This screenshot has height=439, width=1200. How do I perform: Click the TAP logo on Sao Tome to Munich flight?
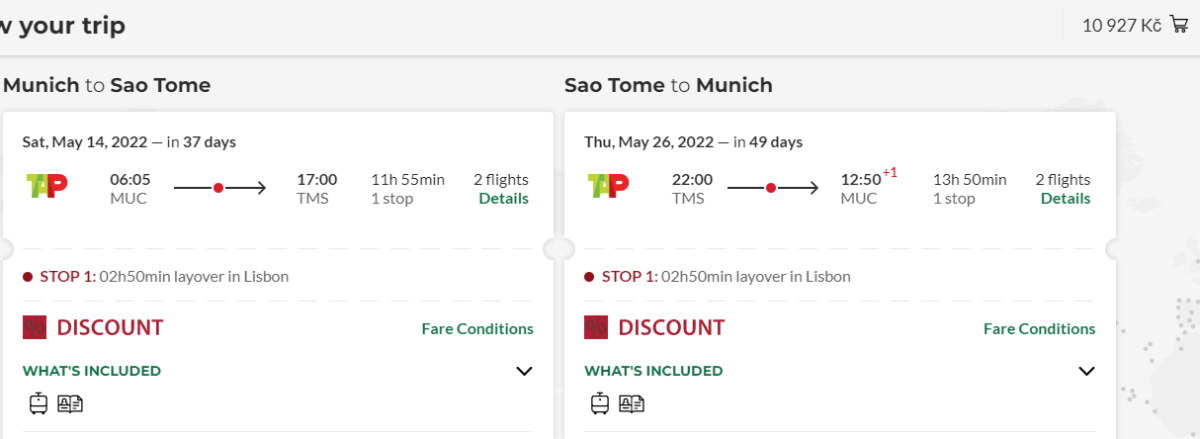coord(610,186)
